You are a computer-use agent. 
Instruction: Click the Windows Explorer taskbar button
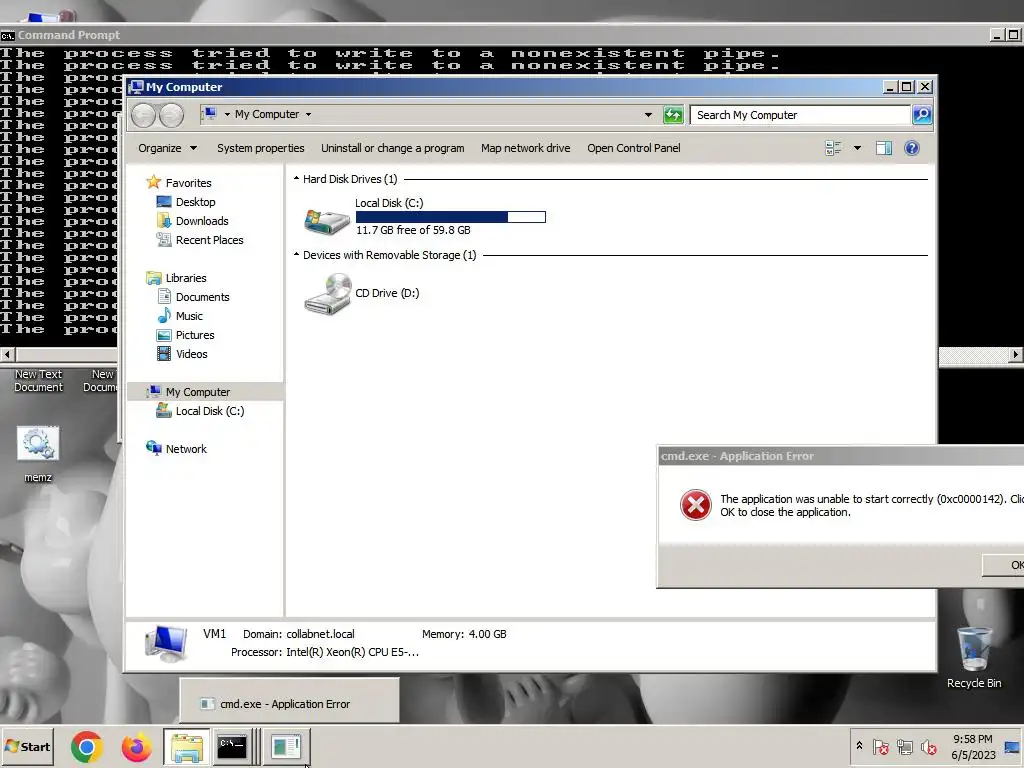pyautogui.click(x=187, y=746)
